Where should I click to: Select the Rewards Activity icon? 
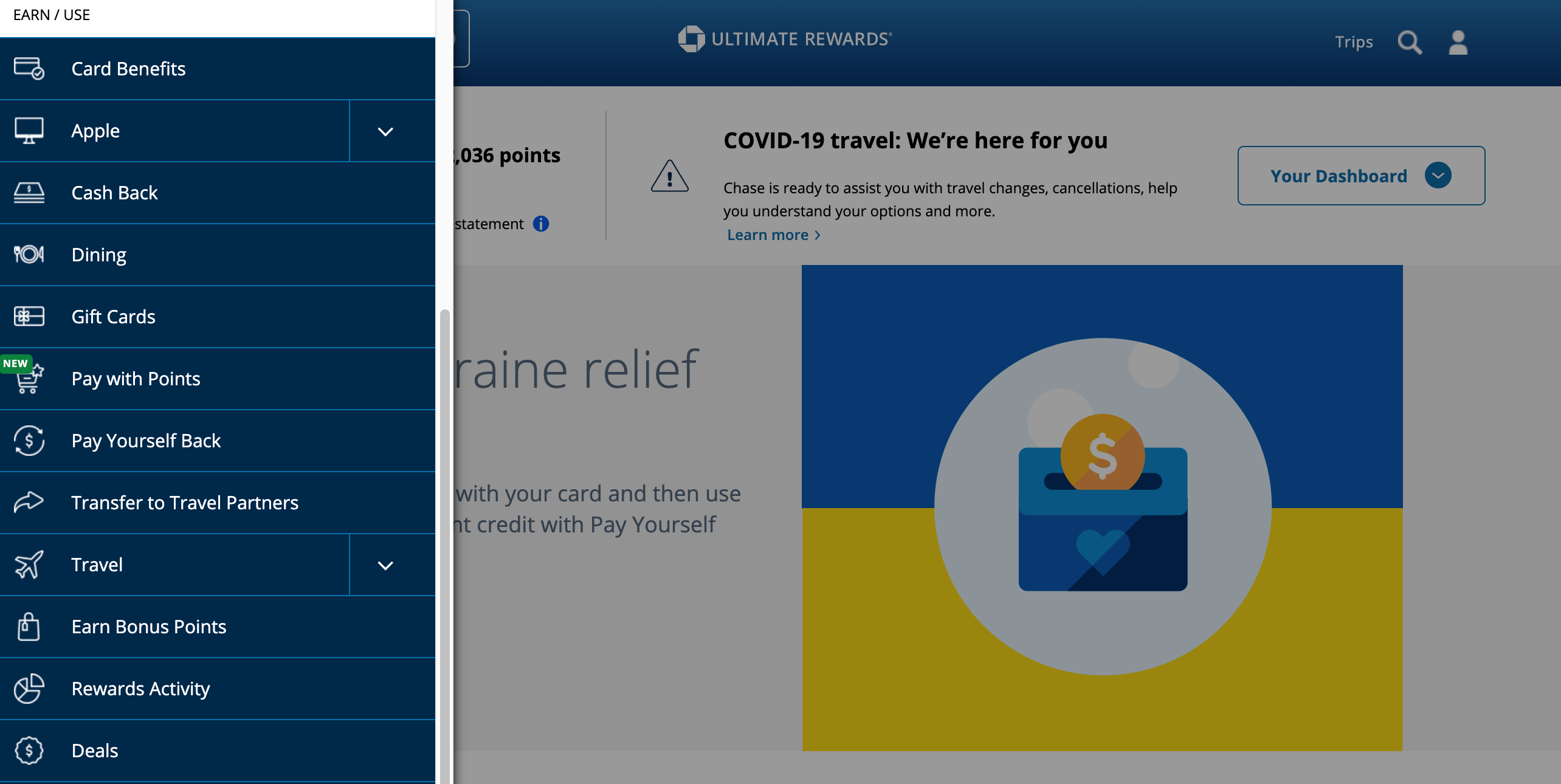[28, 688]
